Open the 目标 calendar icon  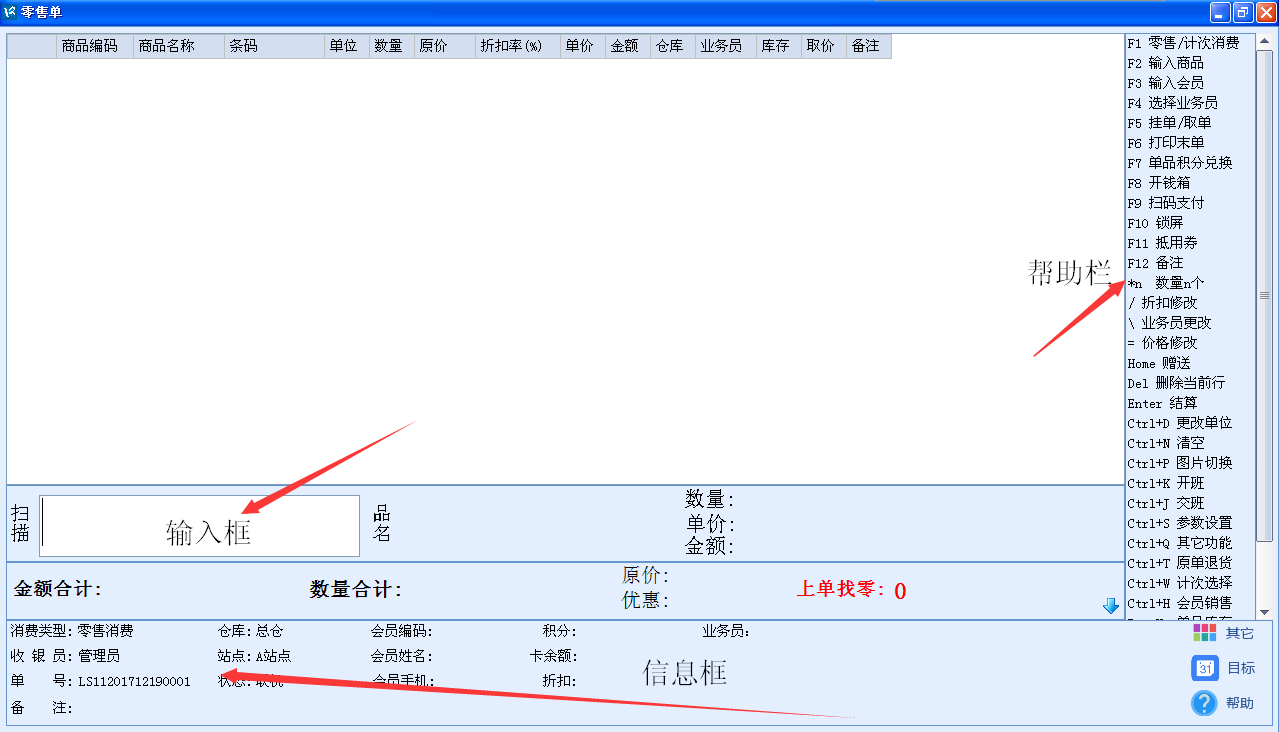click(1204, 668)
